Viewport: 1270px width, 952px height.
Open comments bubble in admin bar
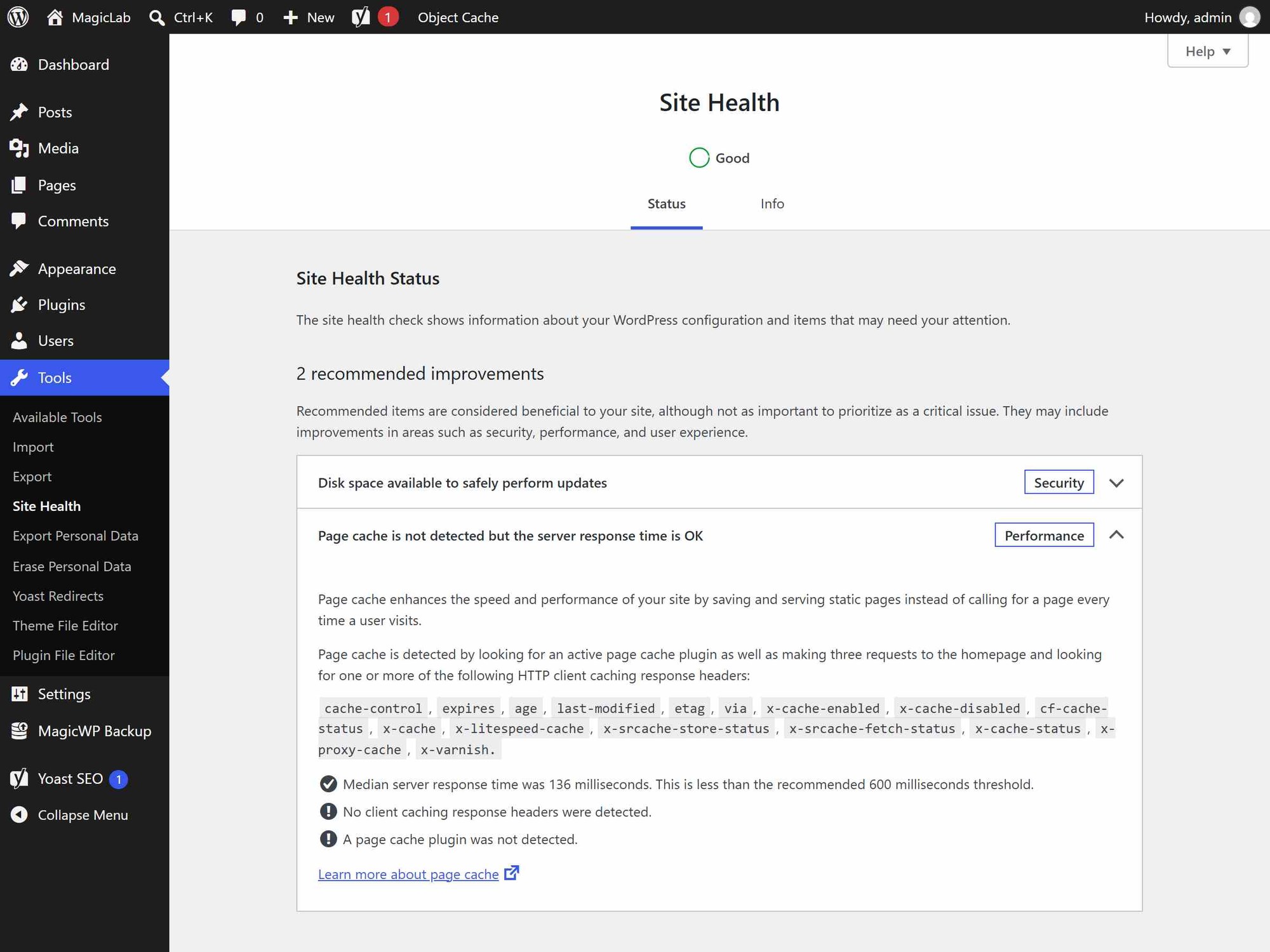[x=239, y=17]
